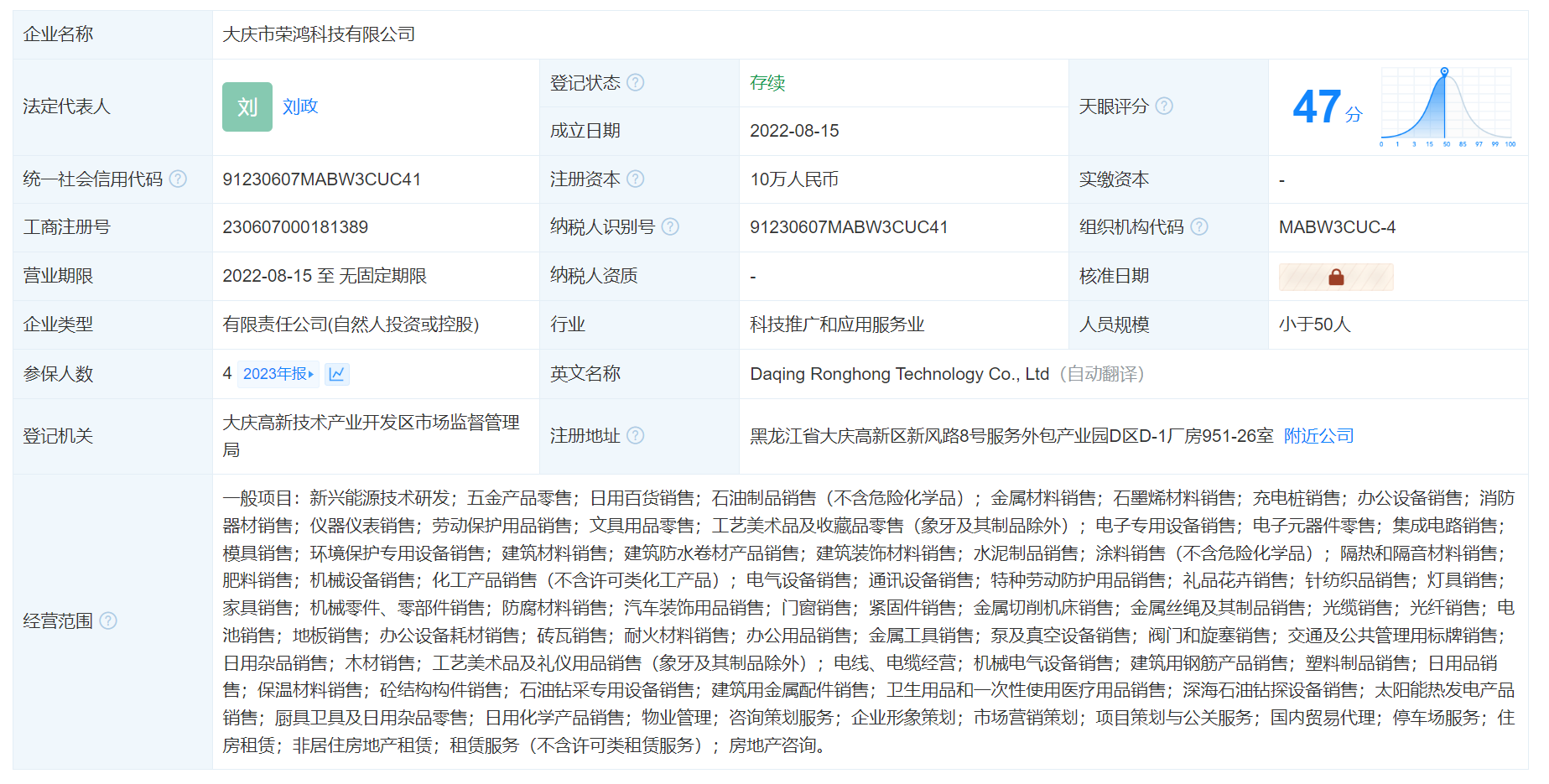Click the lock icon in 核准日期

(1336, 277)
